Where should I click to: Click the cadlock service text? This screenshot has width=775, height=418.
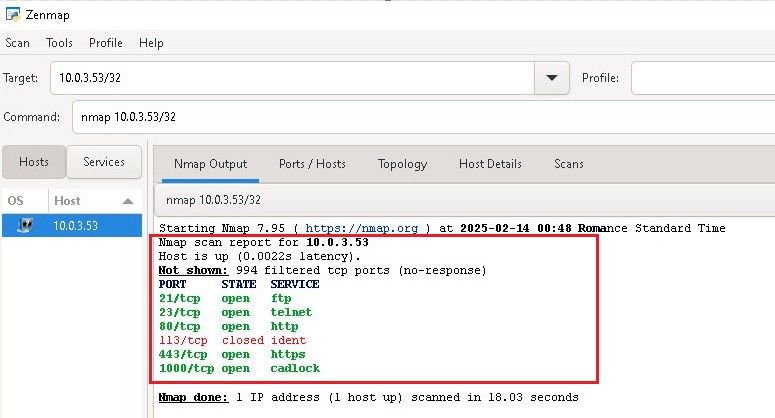(x=295, y=369)
